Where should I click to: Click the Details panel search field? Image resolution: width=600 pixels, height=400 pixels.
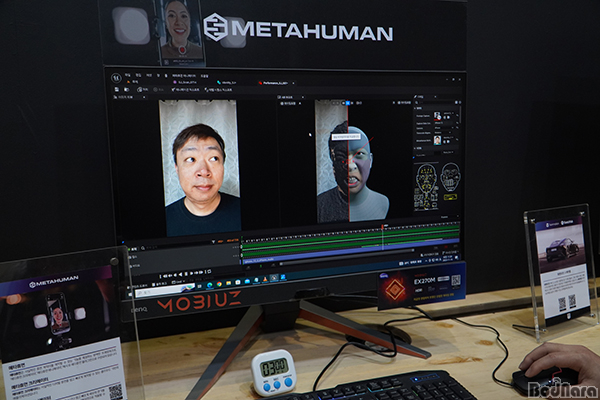[435, 103]
